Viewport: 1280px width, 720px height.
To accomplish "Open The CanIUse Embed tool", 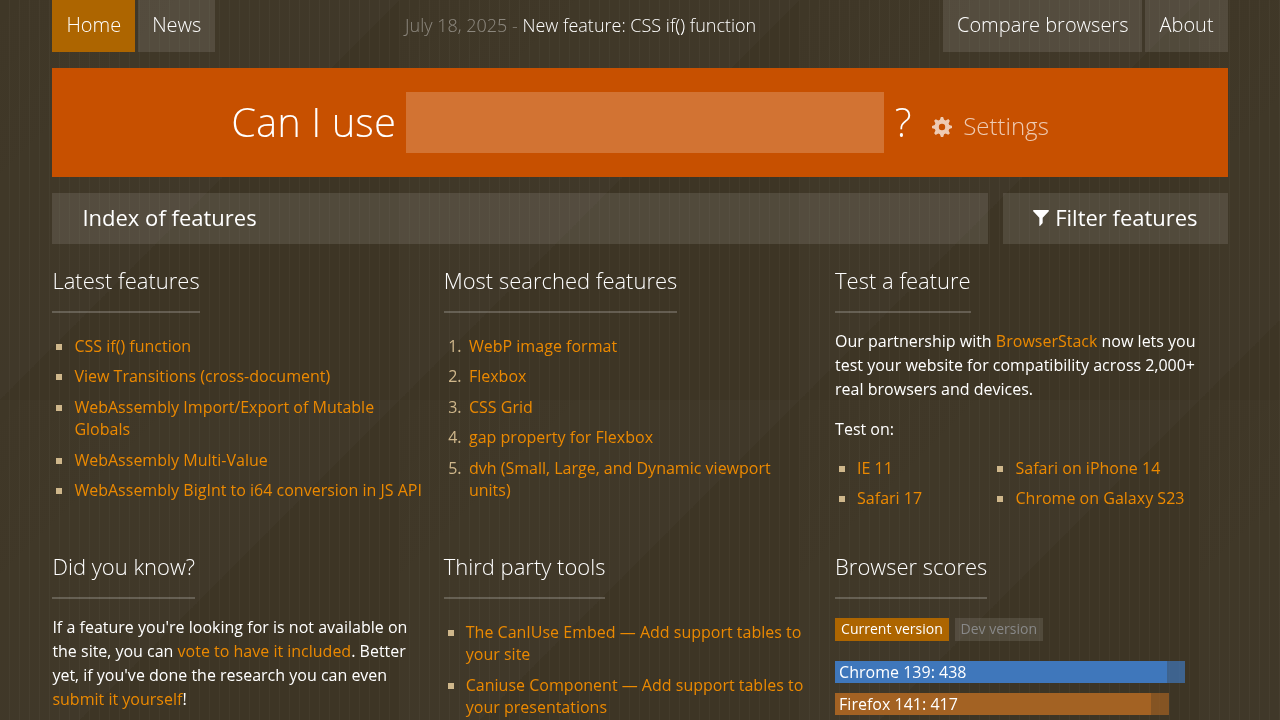I will point(540,632).
